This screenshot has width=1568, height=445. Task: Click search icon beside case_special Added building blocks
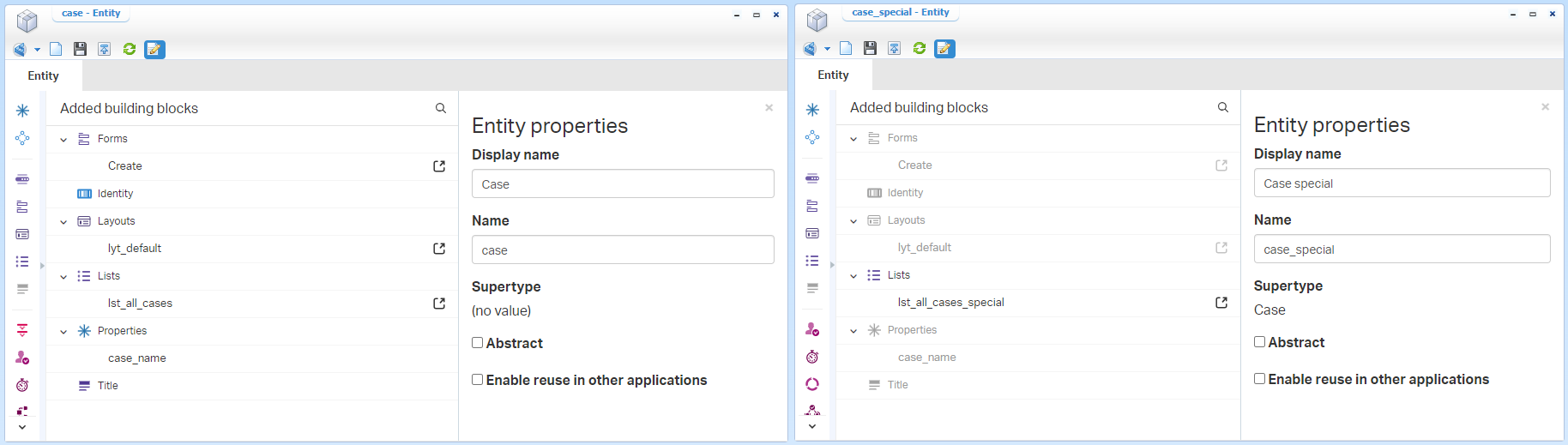1223,108
